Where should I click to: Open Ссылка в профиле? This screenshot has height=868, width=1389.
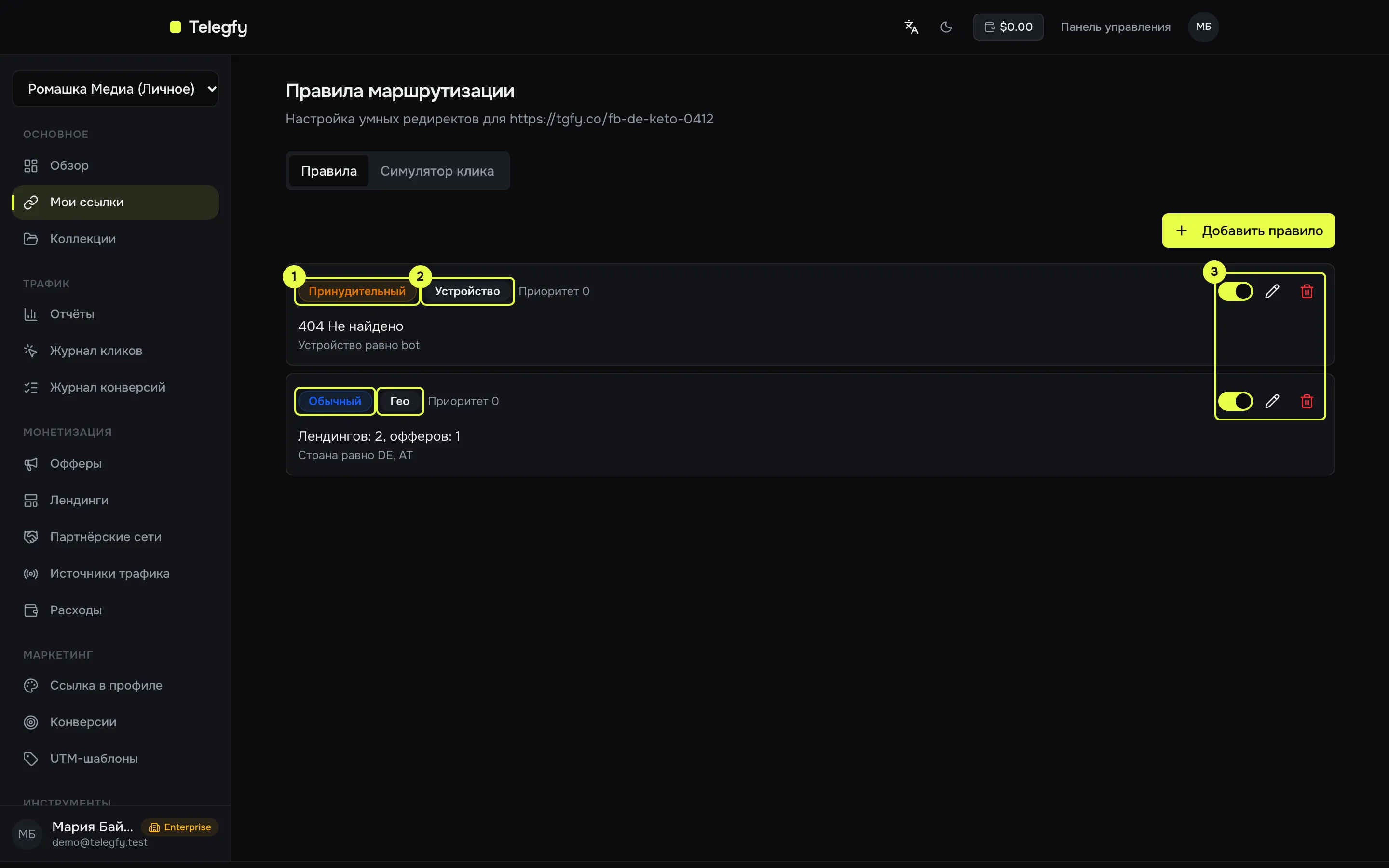pos(115,685)
